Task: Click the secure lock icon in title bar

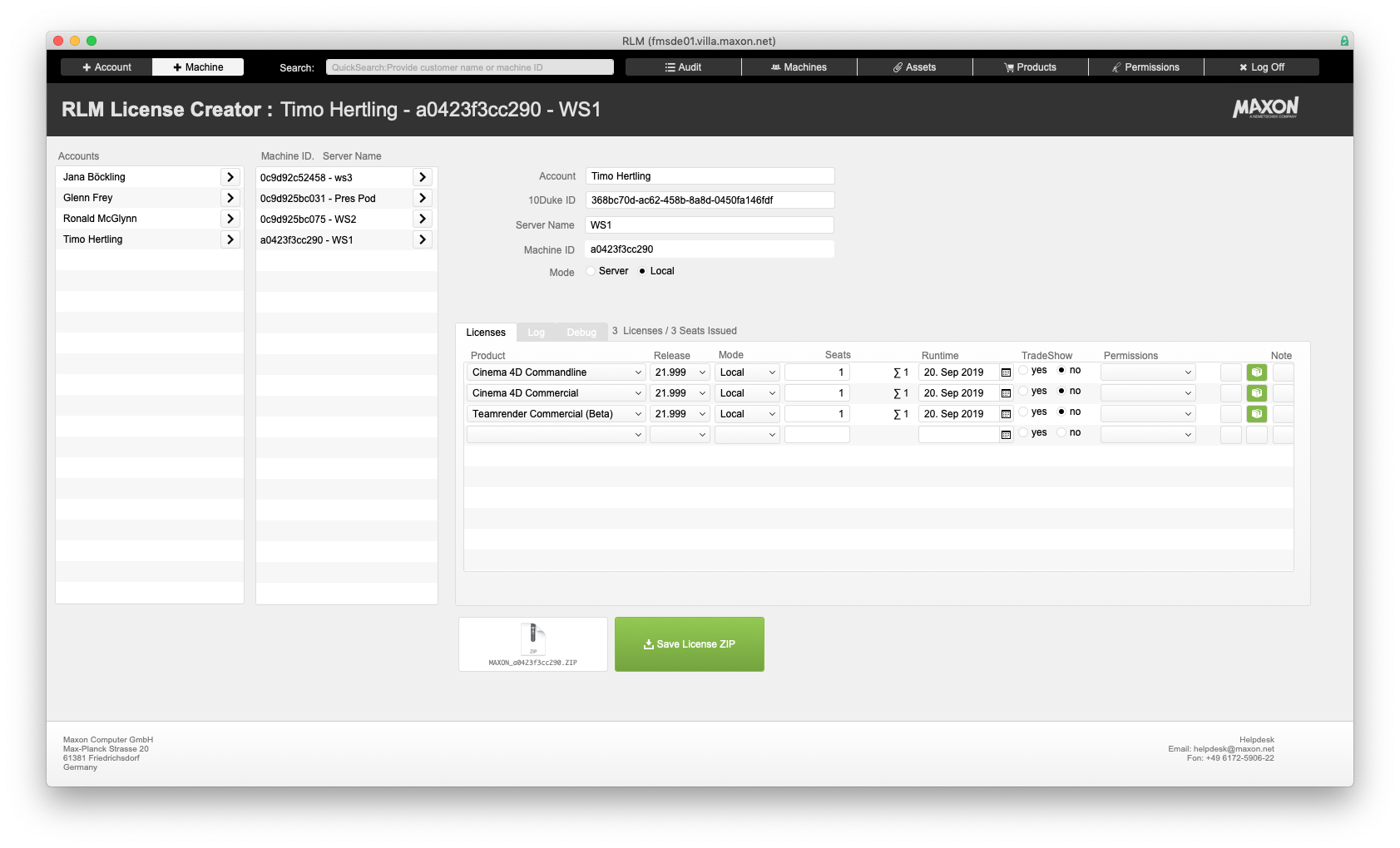Action: [1344, 41]
